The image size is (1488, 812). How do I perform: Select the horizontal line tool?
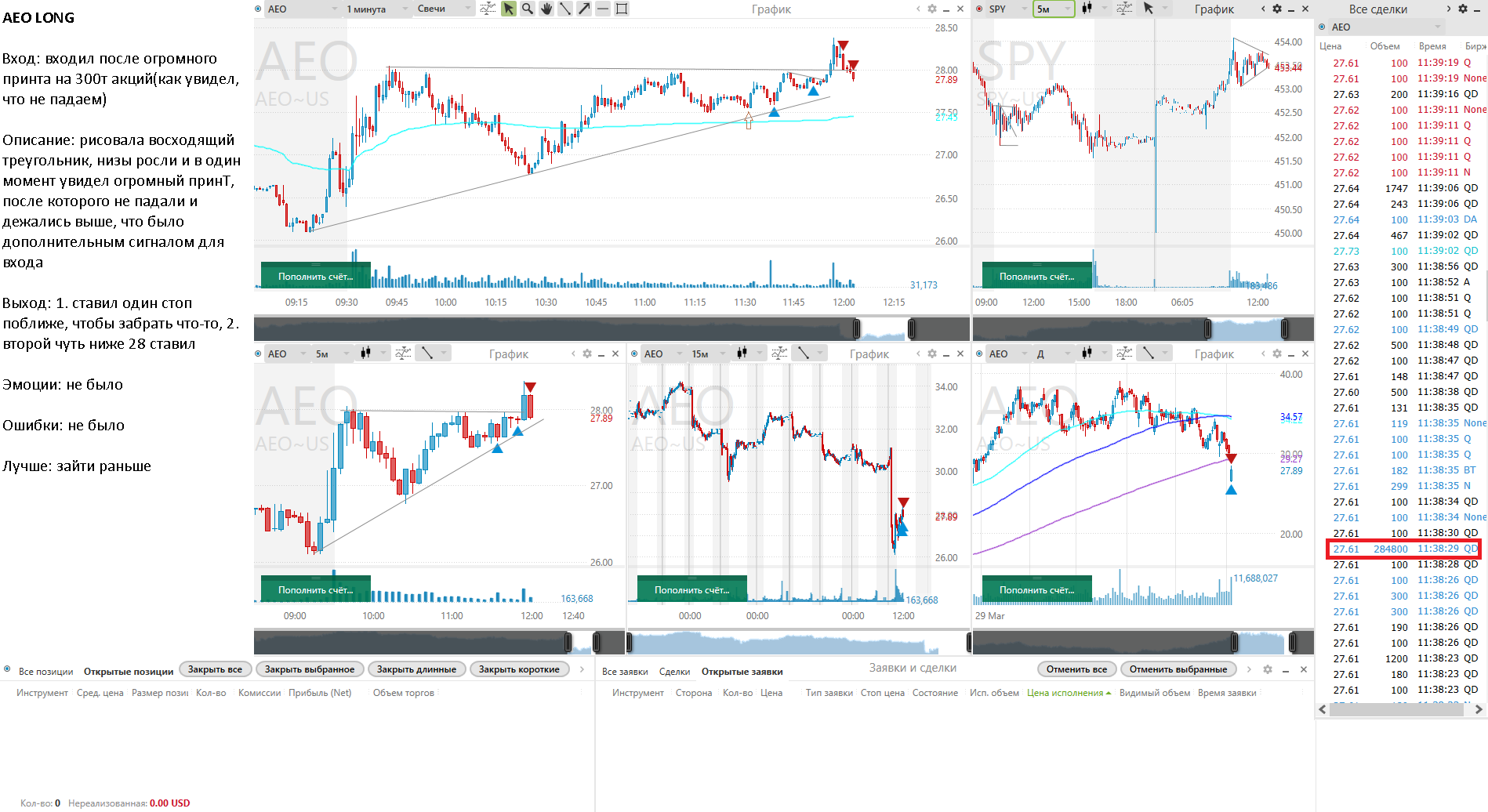(603, 9)
